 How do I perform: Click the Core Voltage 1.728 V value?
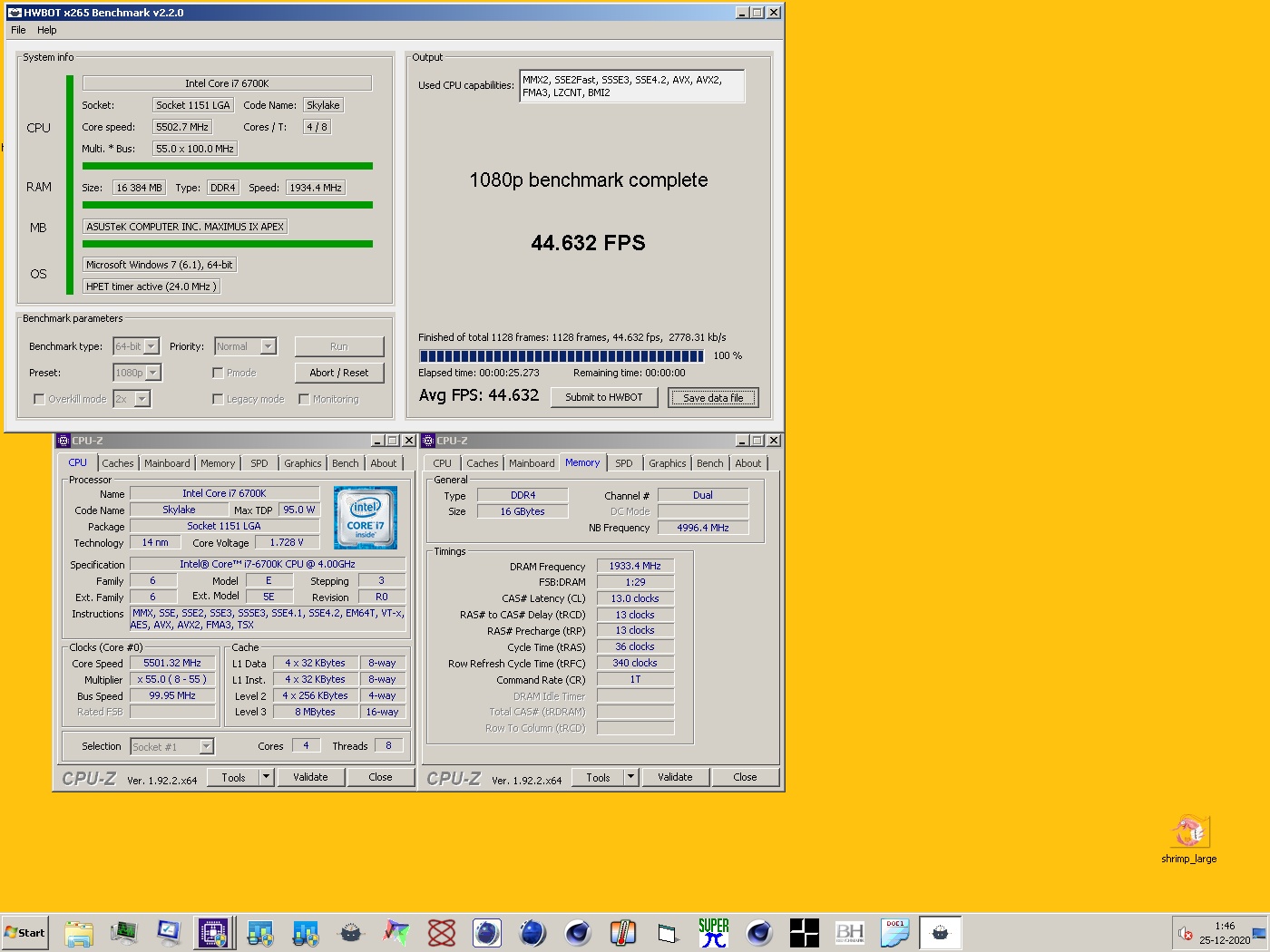point(287,542)
